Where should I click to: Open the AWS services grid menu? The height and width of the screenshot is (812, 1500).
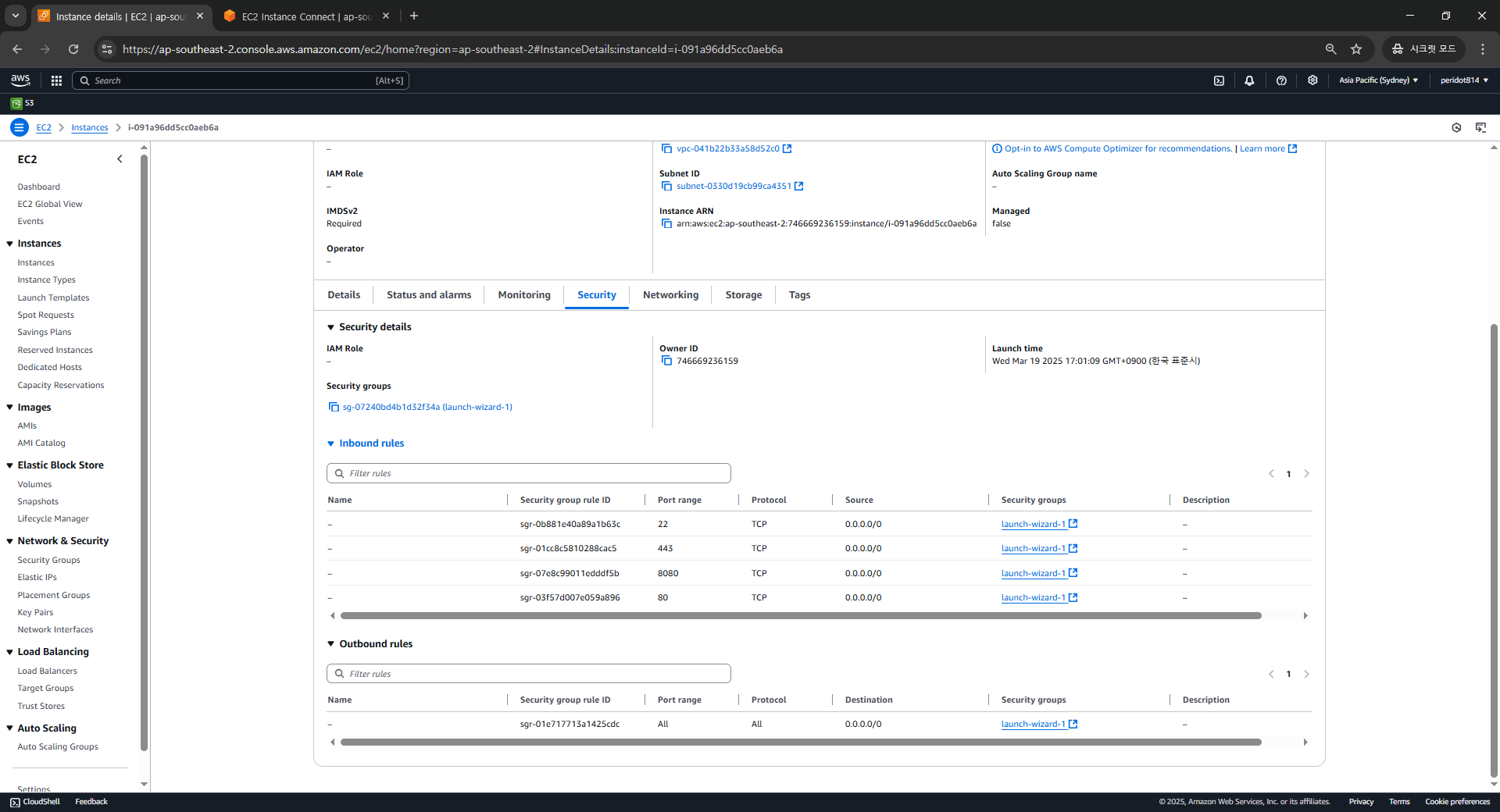tap(56, 80)
